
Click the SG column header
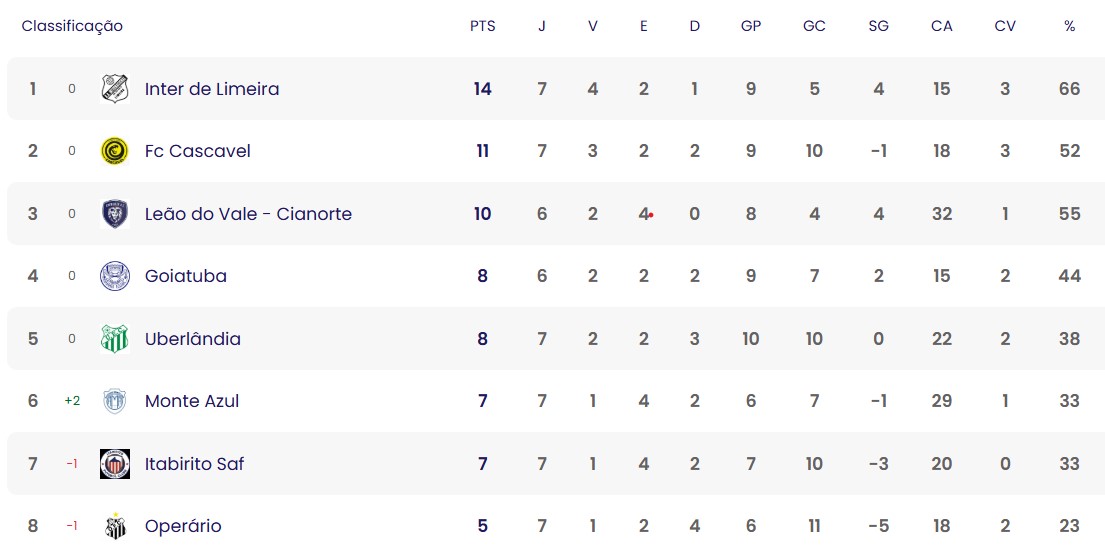[878, 26]
